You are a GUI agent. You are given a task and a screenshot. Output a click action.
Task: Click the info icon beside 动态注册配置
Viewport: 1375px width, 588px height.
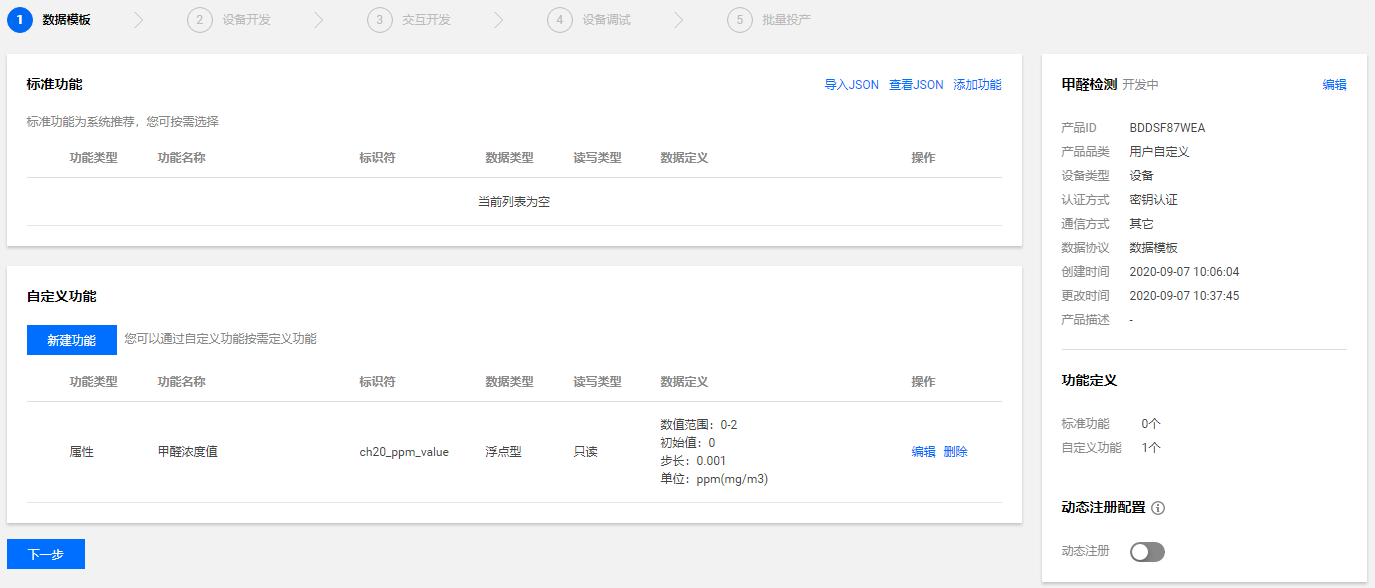[x=1158, y=508]
